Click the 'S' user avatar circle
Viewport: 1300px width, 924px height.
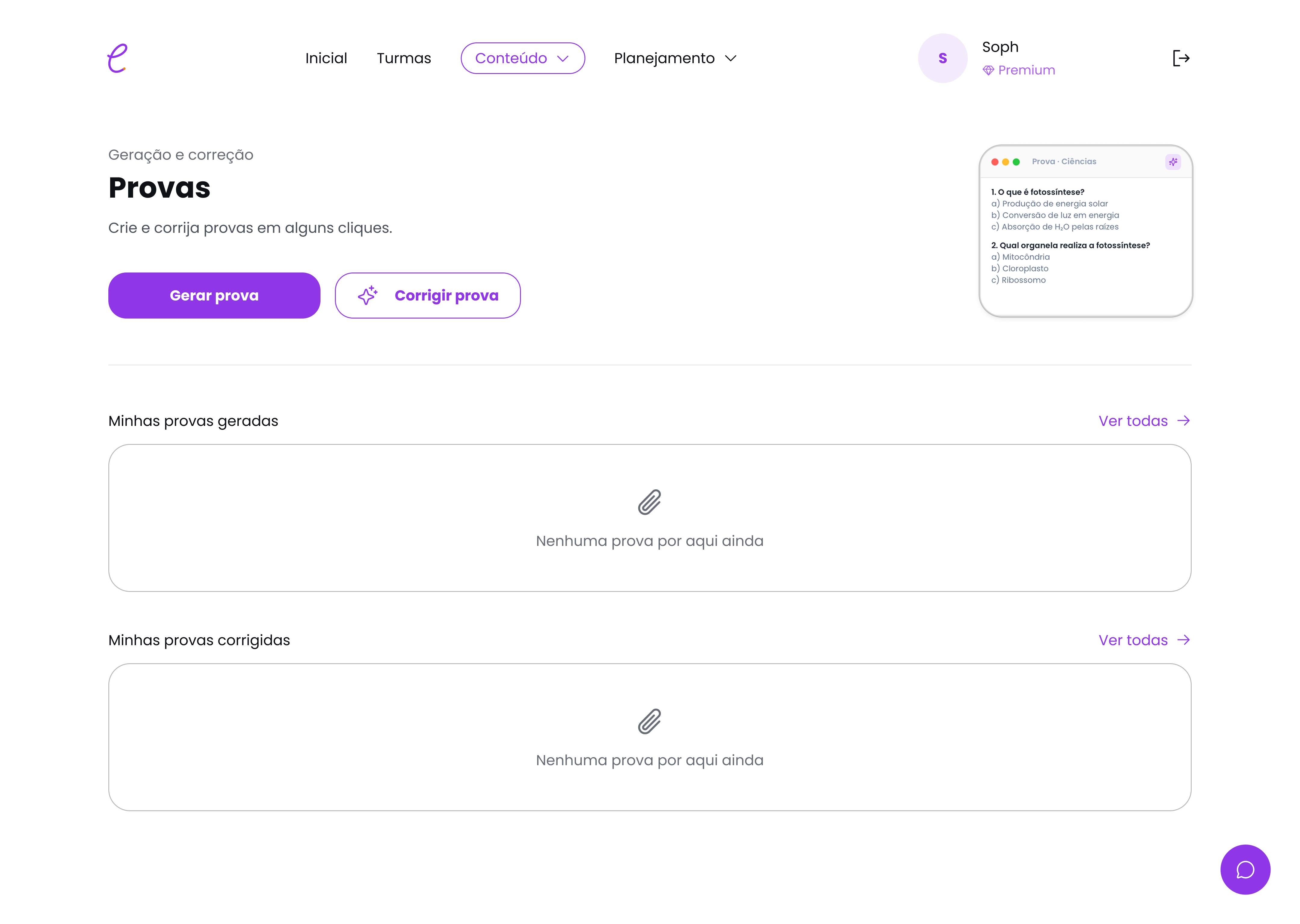click(942, 58)
